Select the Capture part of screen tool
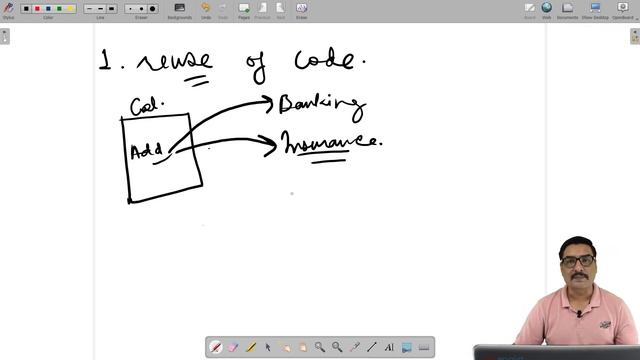Image resolution: width=640 pixels, height=360 pixels. (x=407, y=347)
